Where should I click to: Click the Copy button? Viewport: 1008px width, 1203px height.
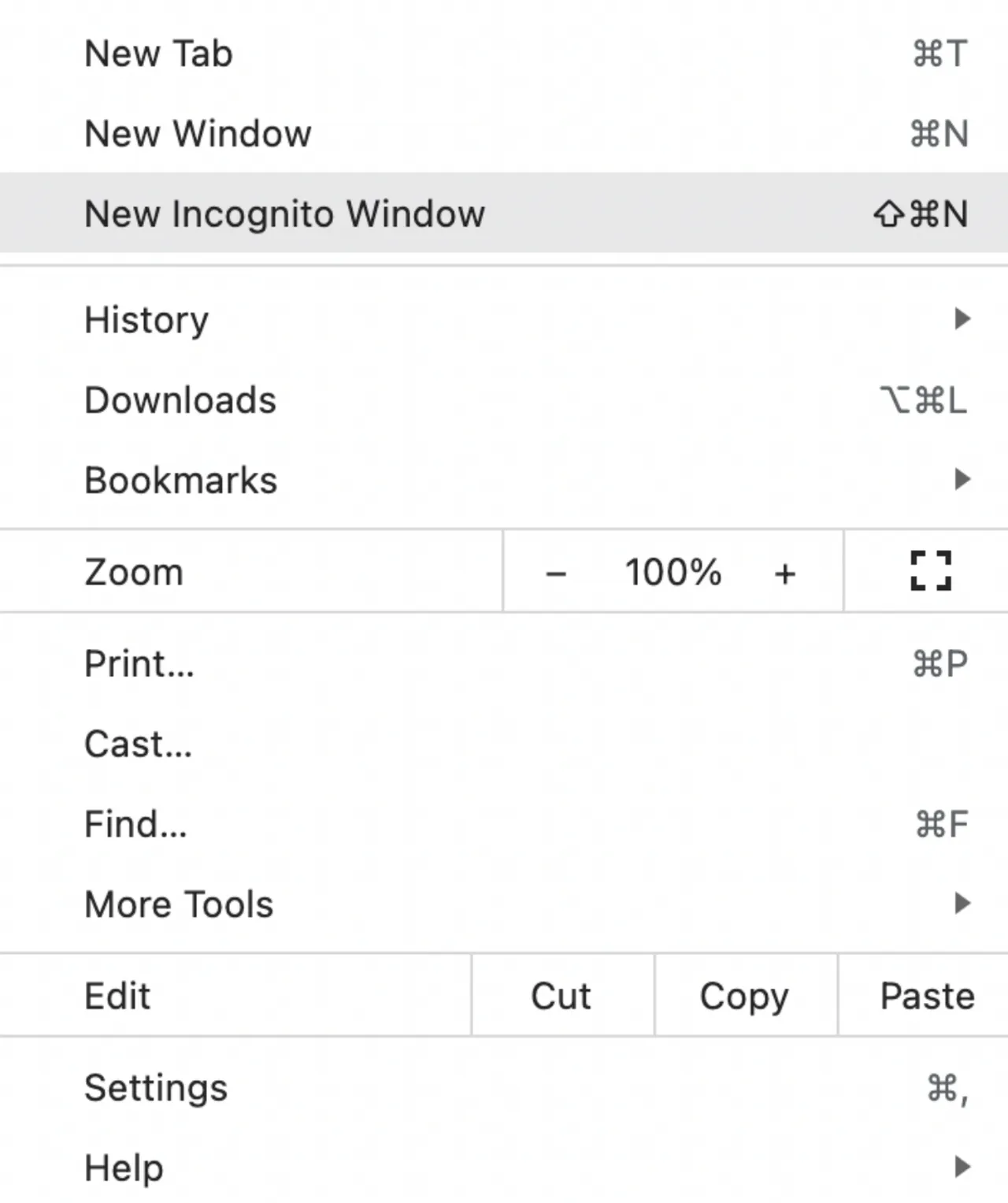tap(745, 996)
